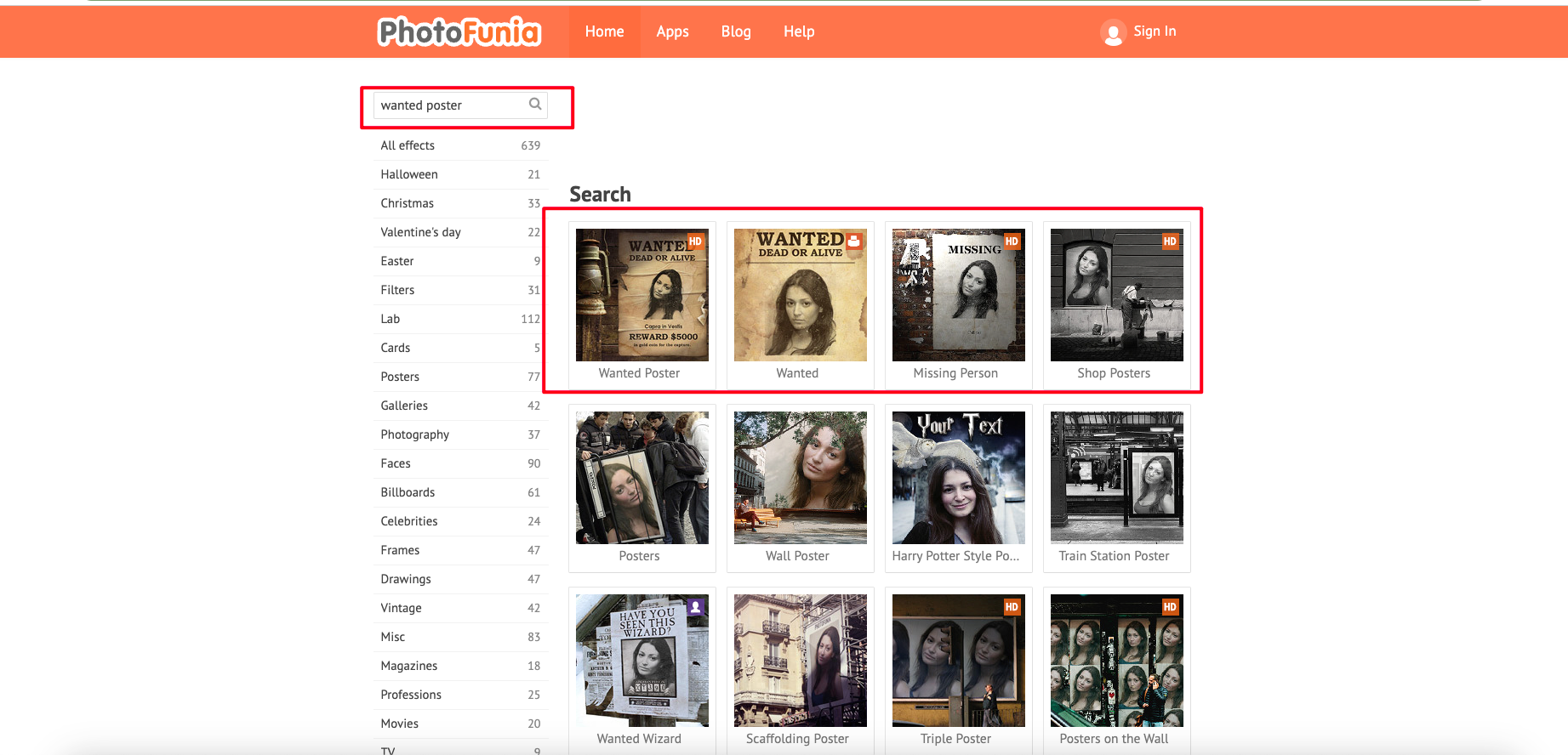
Task: Select the Frames category
Action: click(460, 550)
